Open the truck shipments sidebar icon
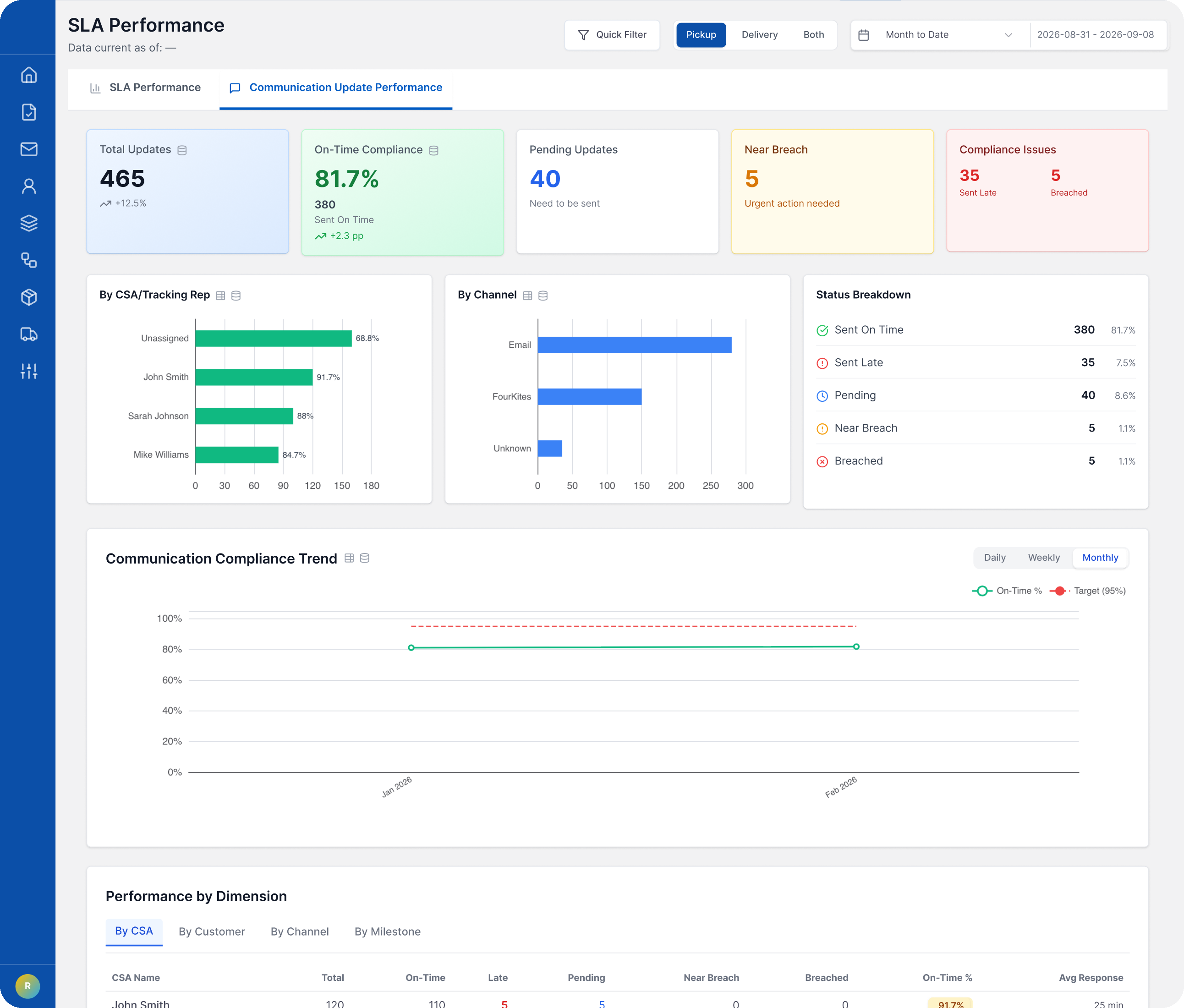The height and width of the screenshot is (1008, 1184). click(28, 334)
